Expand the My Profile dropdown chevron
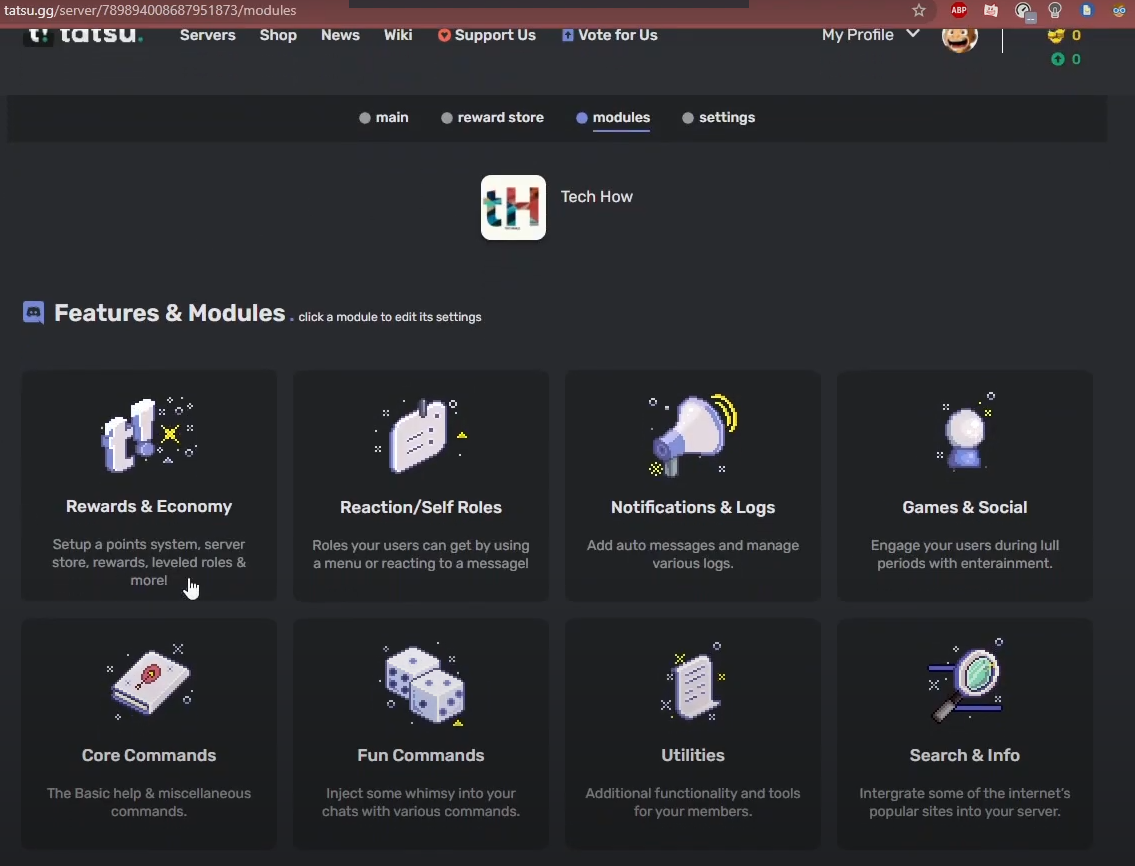Screen dimensions: 1135x866 913,34
